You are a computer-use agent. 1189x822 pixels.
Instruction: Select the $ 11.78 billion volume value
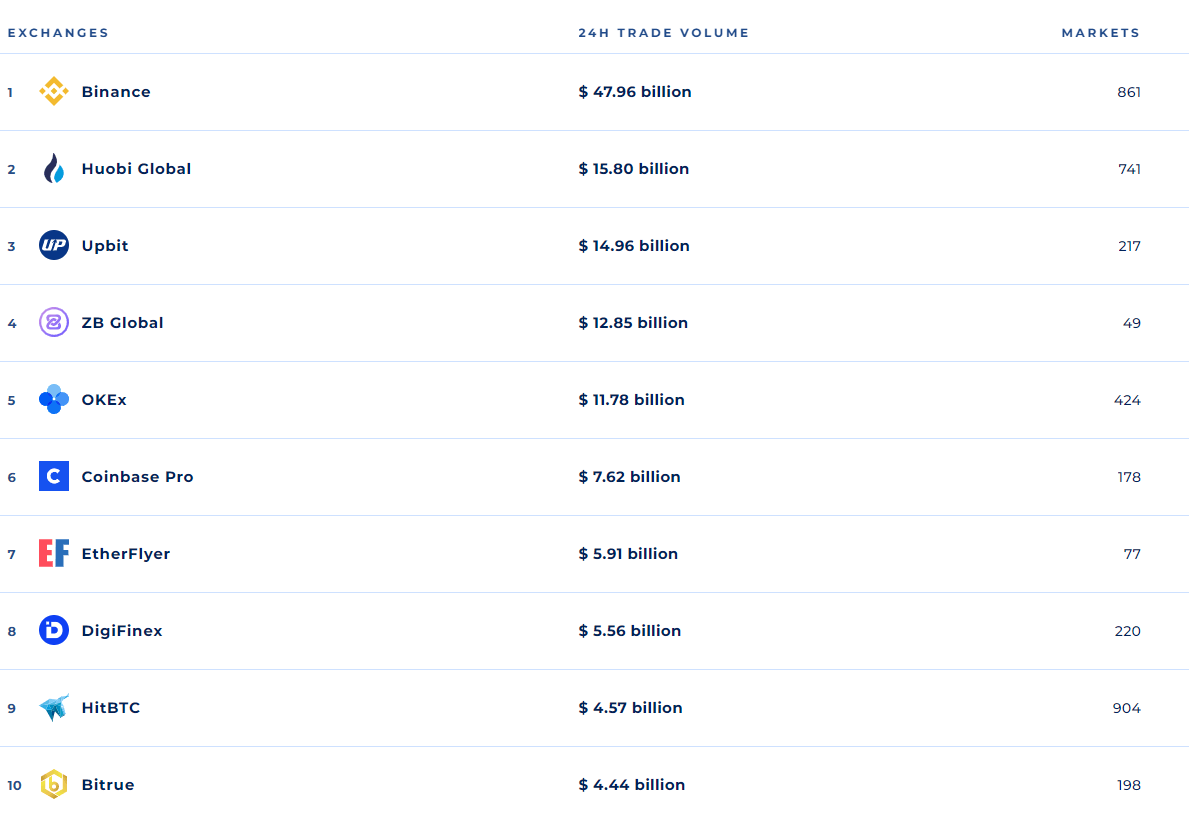[x=632, y=400]
